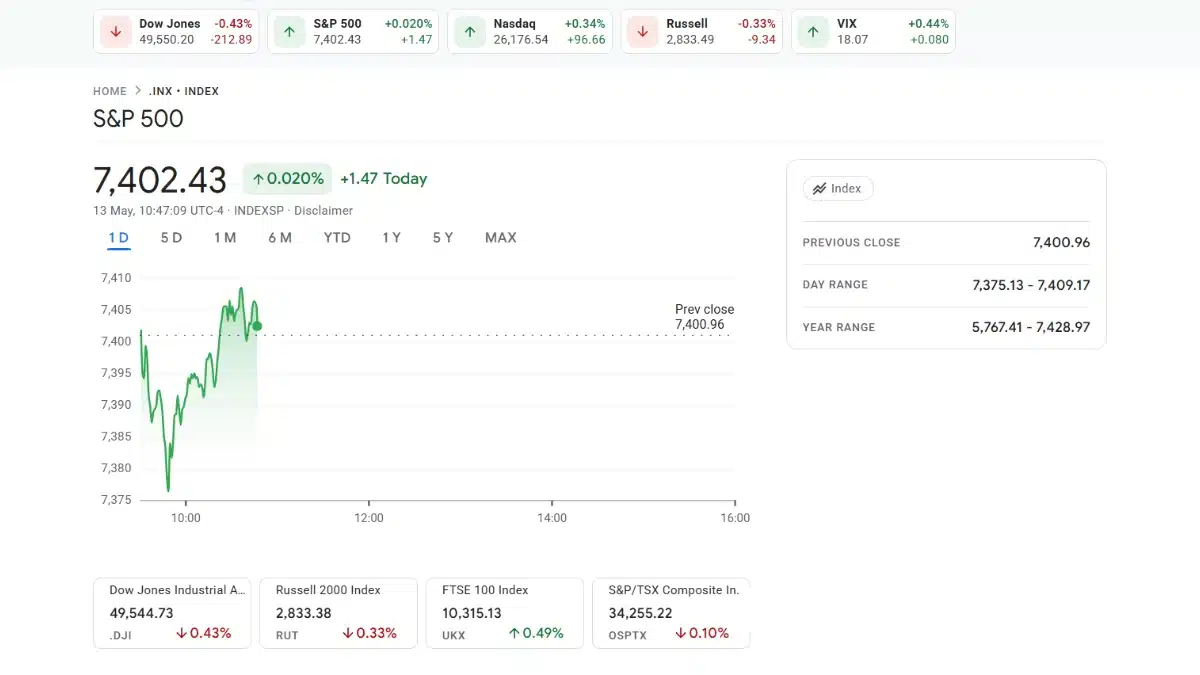Click the VIX green up-arrow icon
Image resolution: width=1200 pixels, height=675 pixels.
[813, 32]
